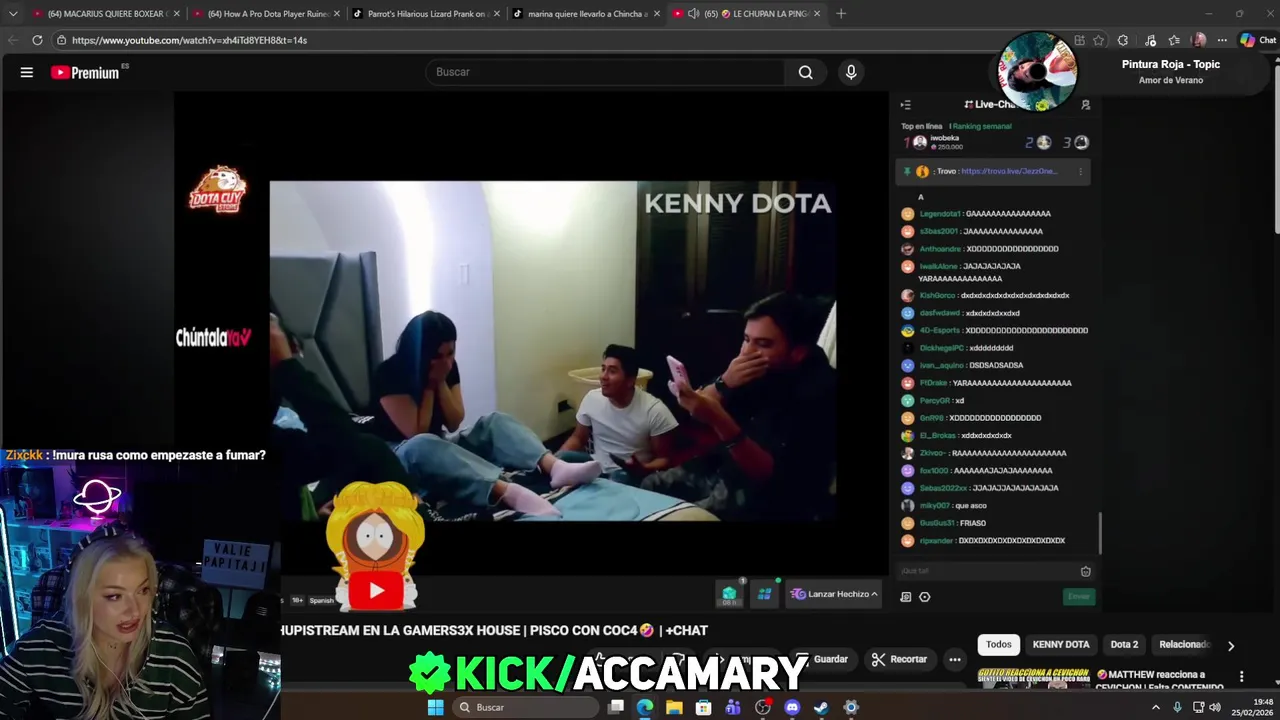Mute tab audio via speaker icon
This screenshot has height=720, width=1280.
tap(693, 14)
